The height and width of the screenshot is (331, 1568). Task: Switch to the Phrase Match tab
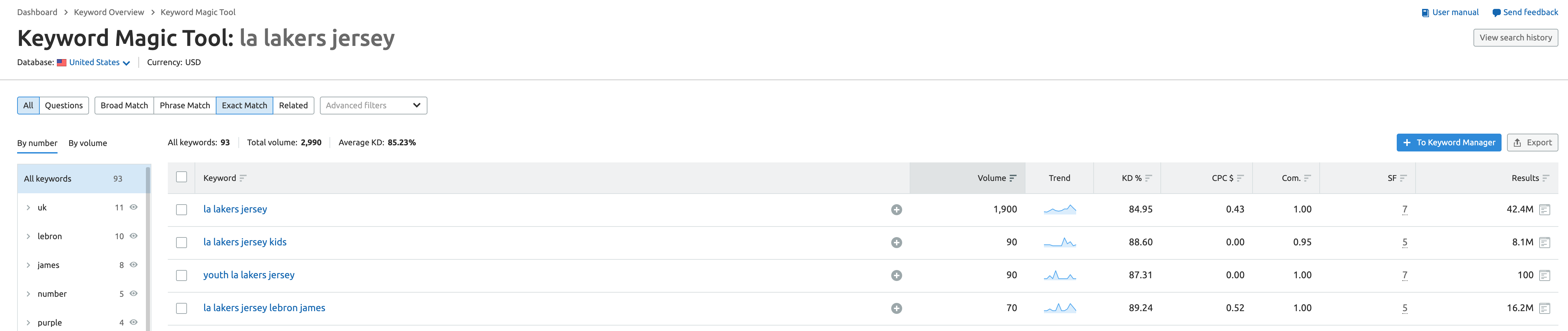click(x=184, y=105)
